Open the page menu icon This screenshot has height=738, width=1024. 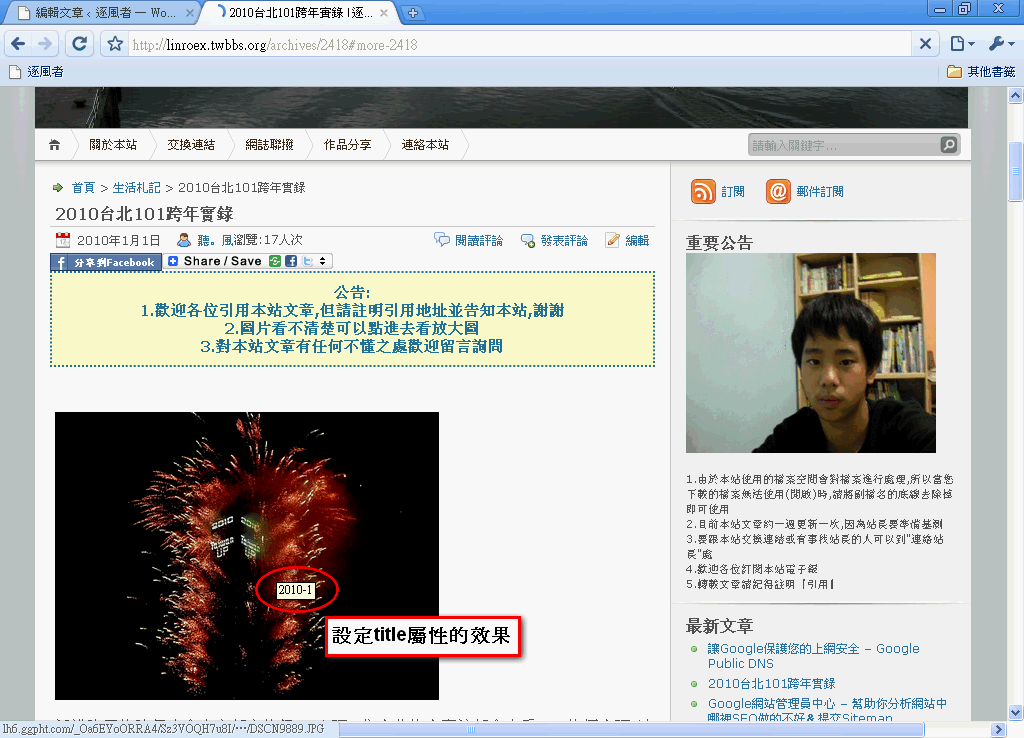coord(962,44)
